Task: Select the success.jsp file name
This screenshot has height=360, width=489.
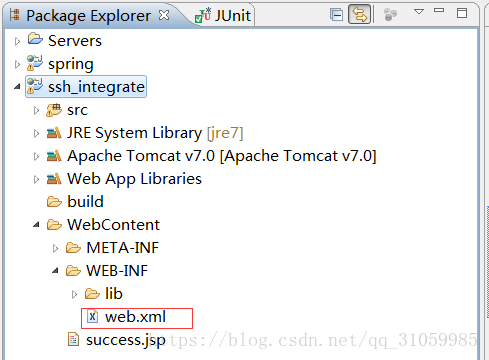Action: pos(126,340)
